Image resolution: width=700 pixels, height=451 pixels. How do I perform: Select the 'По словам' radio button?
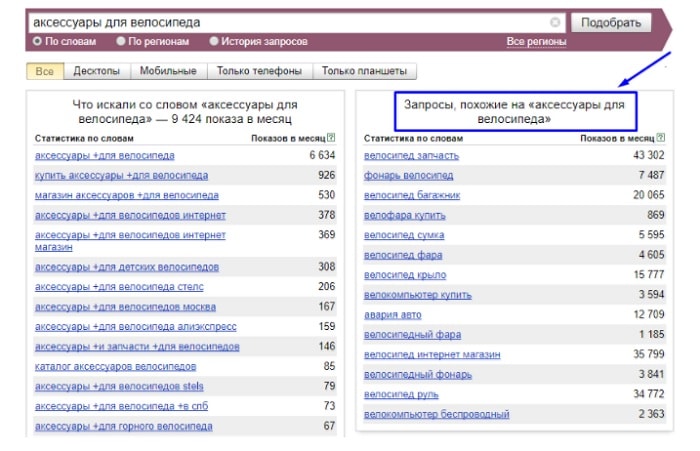tap(38, 42)
